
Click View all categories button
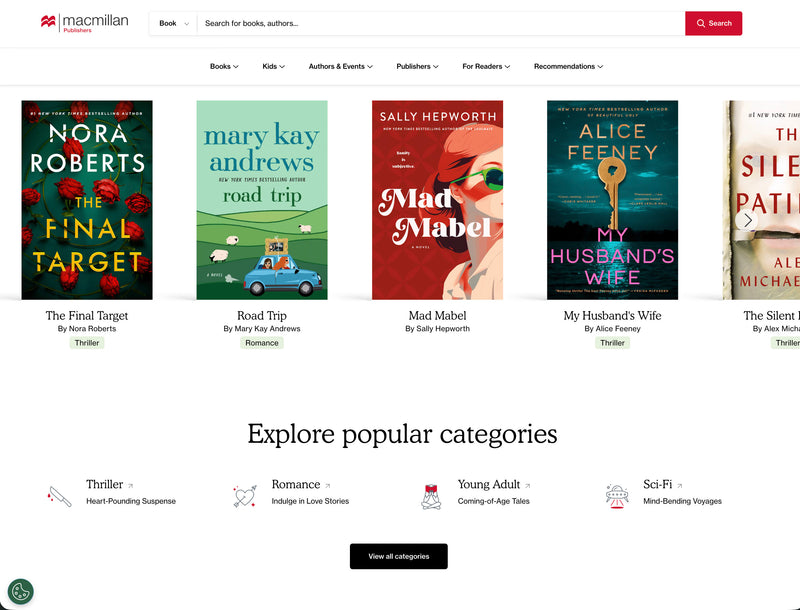coord(398,556)
